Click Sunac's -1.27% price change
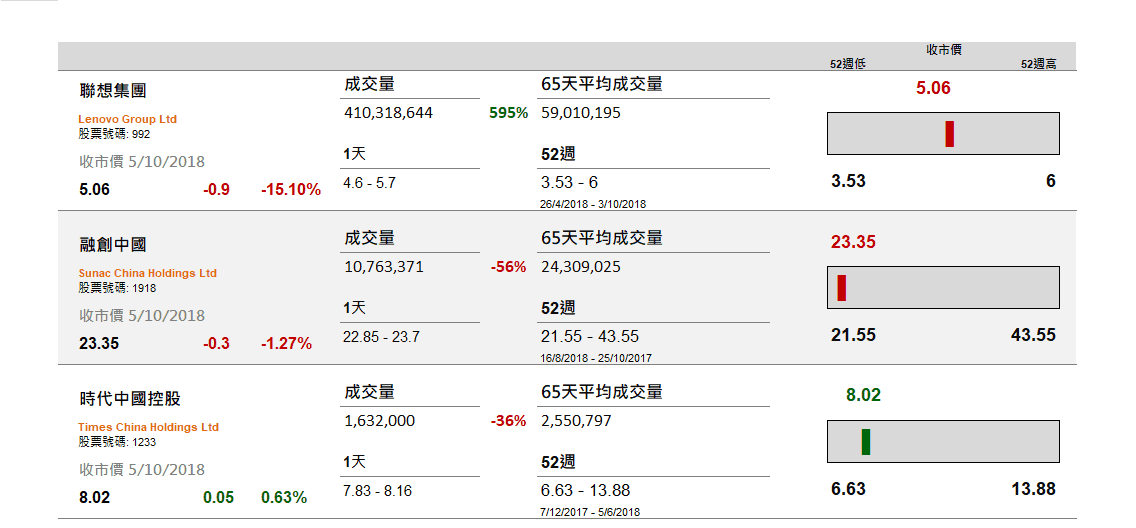This screenshot has height=528, width=1136. pos(286,344)
